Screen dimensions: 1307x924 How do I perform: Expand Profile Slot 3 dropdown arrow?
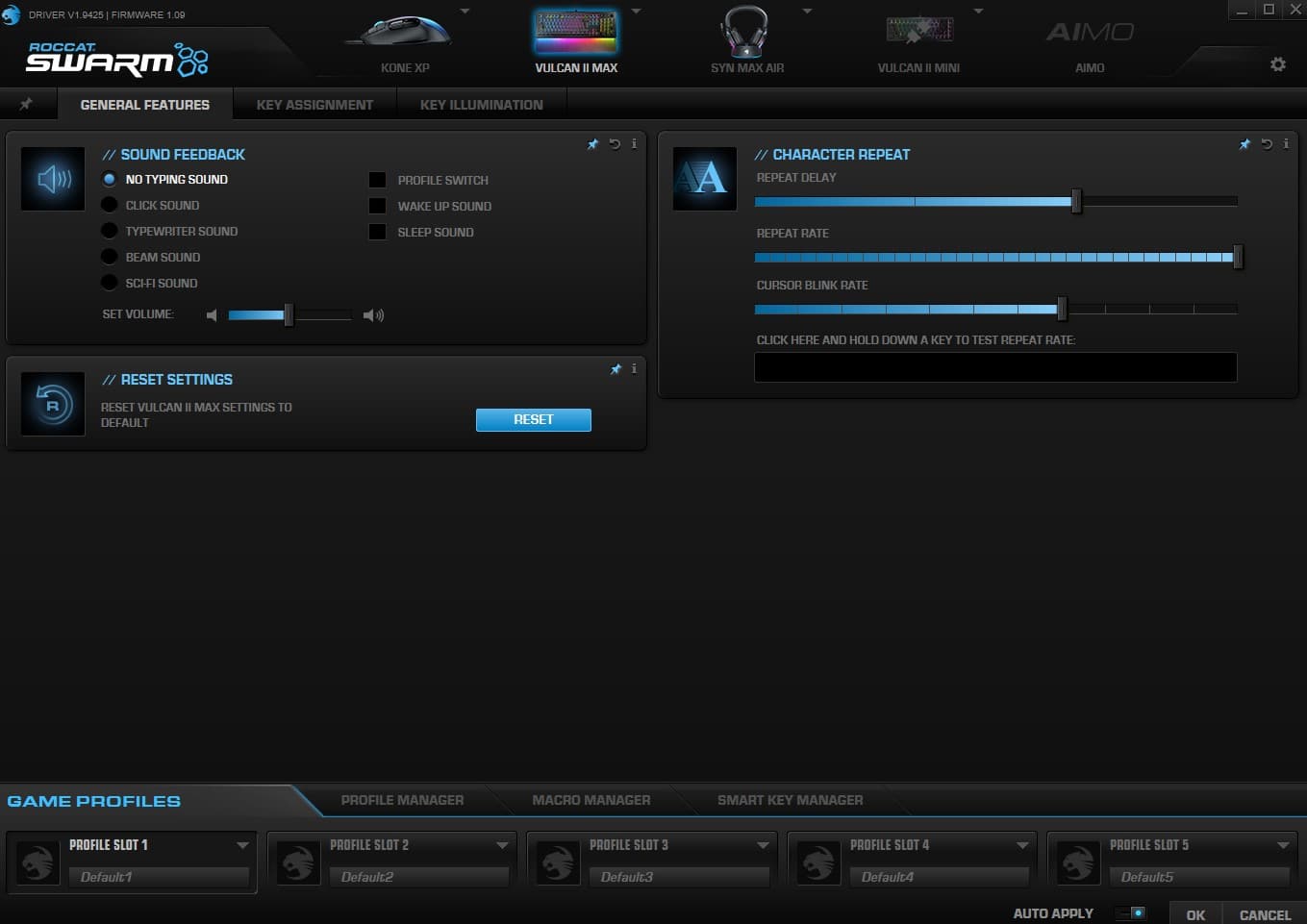(x=763, y=845)
